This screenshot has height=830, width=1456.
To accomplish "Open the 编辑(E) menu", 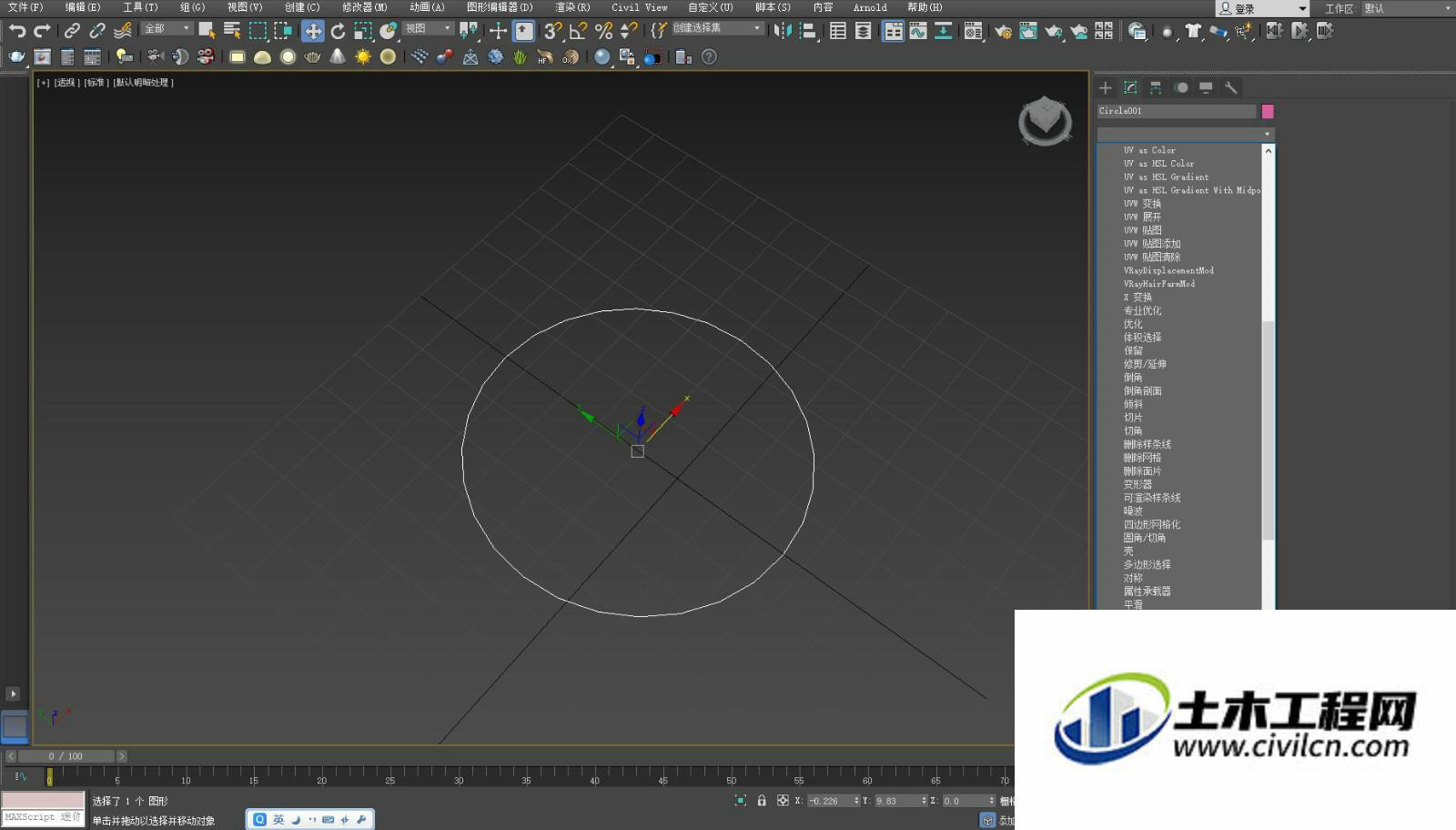I will [x=83, y=7].
